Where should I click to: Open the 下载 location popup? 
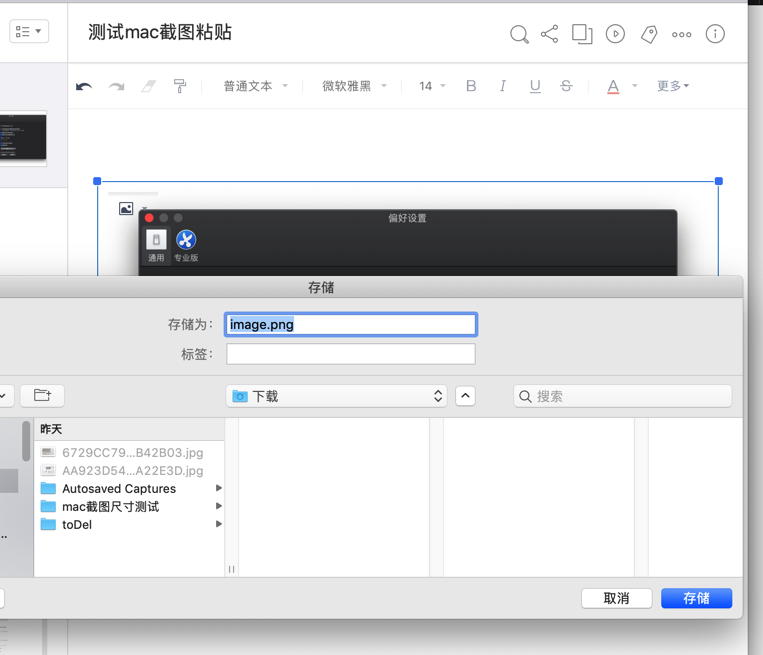point(336,396)
